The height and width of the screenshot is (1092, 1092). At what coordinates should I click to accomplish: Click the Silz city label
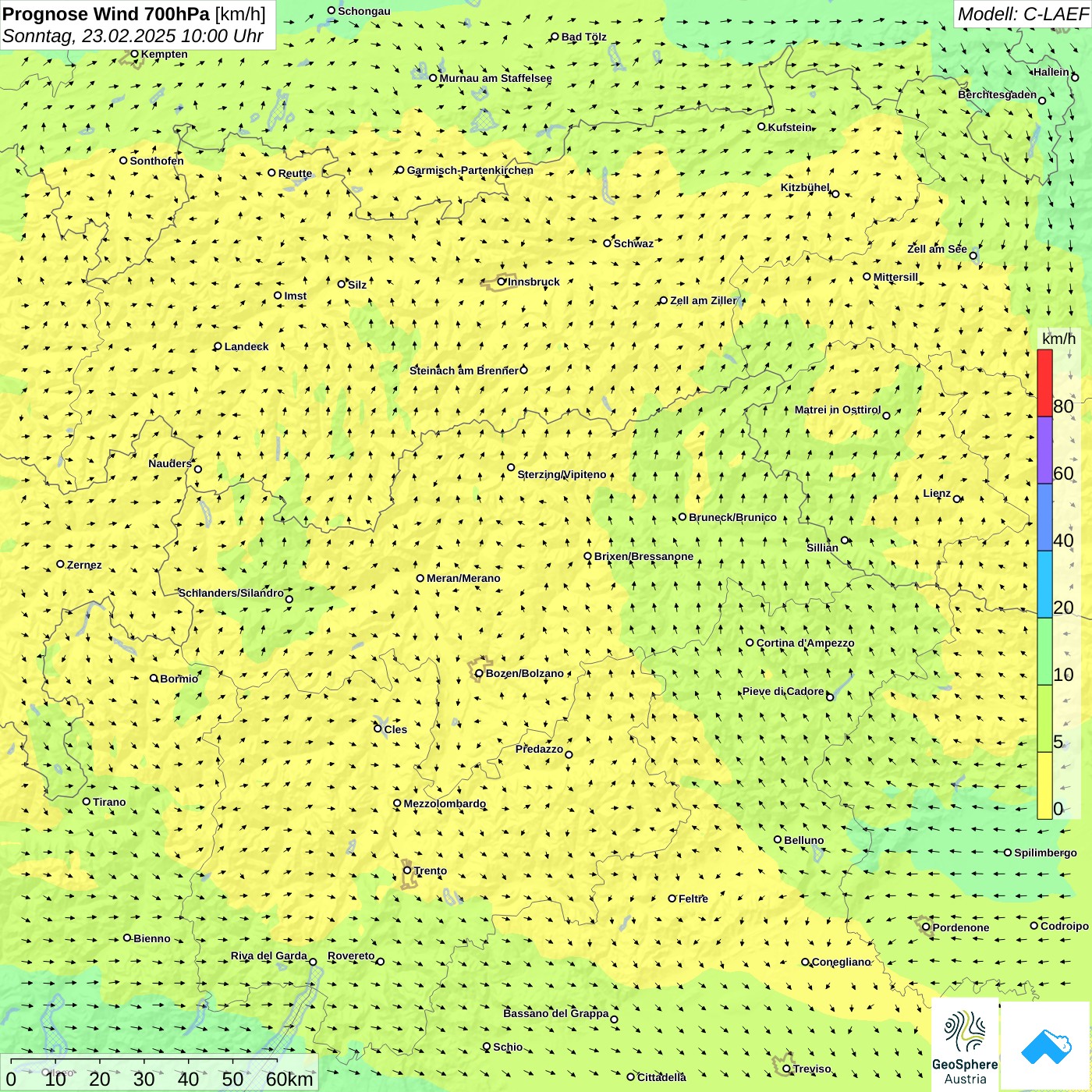356,285
